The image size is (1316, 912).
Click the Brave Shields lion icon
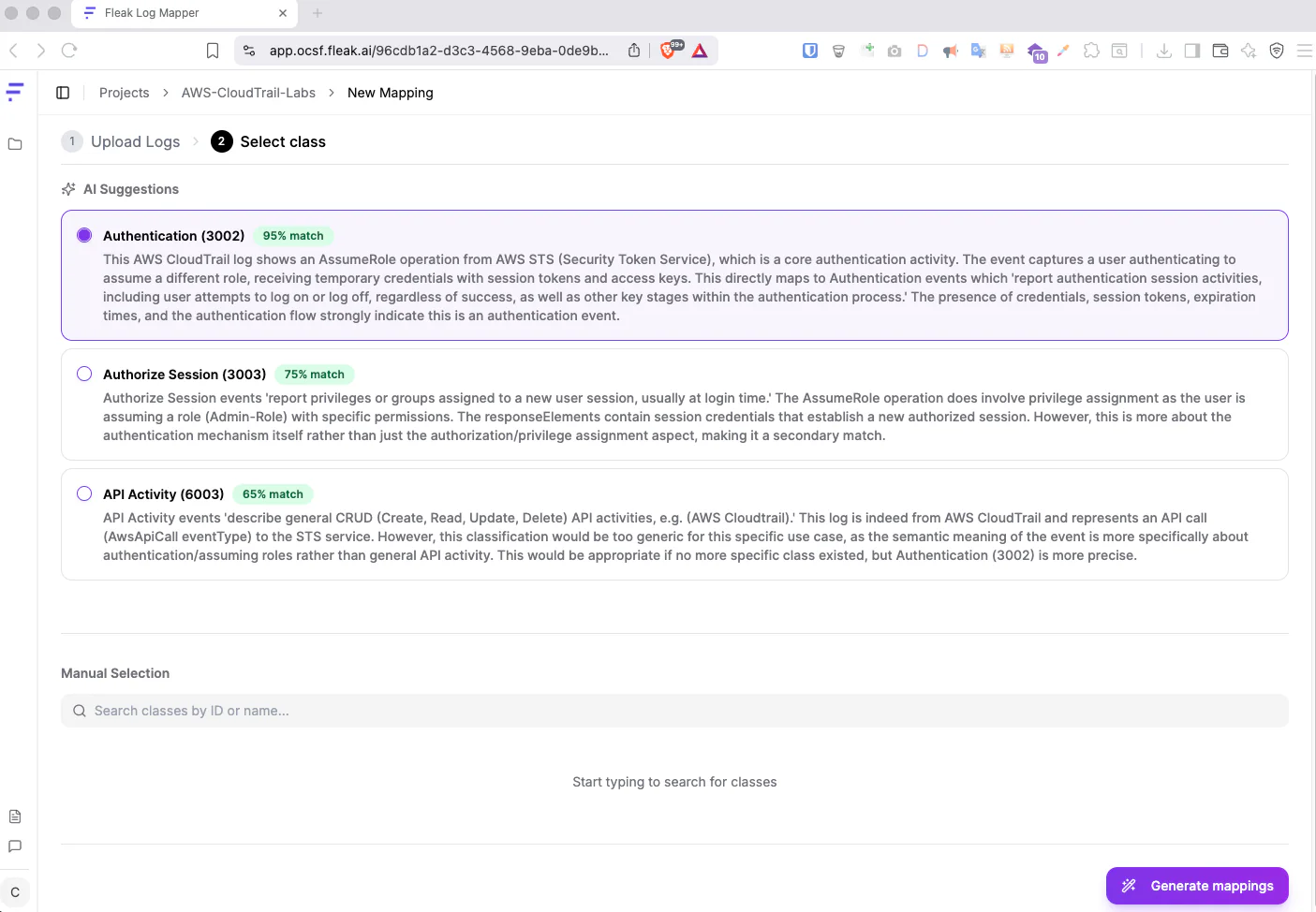[669, 51]
